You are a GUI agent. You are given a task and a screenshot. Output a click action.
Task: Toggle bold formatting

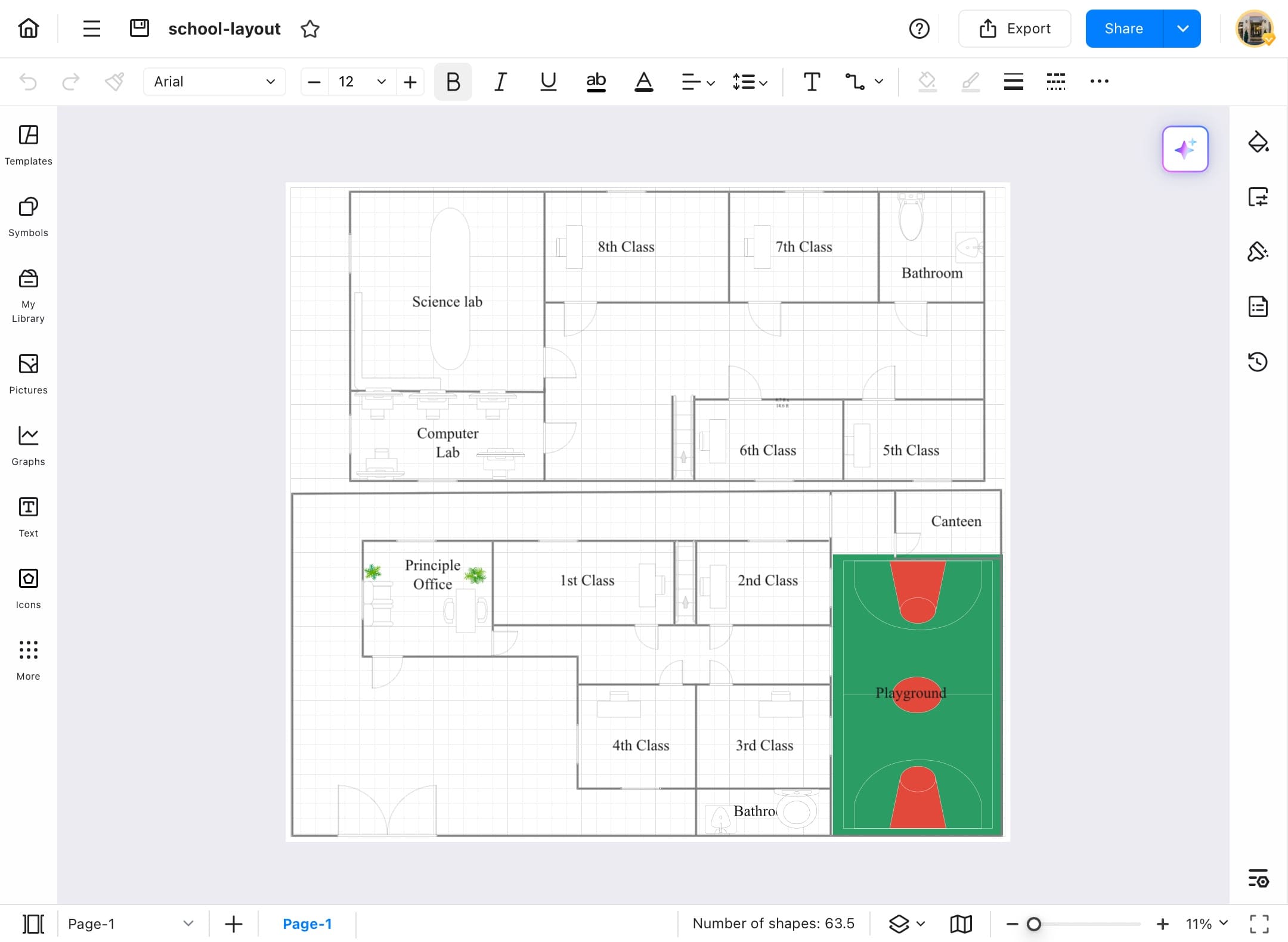[453, 82]
